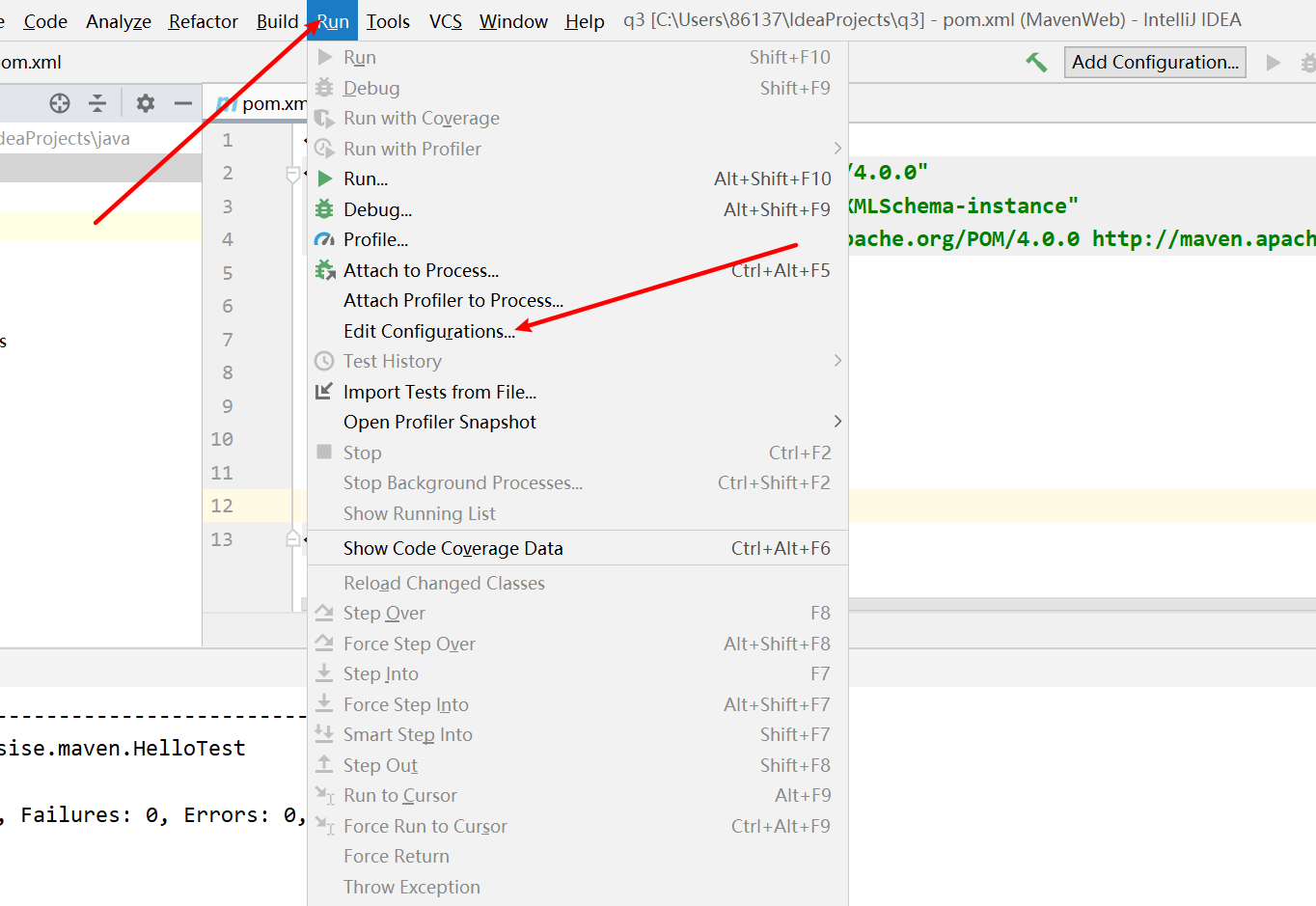
Task: Switch to the pom.xml editor tab
Action: pyautogui.click(x=261, y=103)
